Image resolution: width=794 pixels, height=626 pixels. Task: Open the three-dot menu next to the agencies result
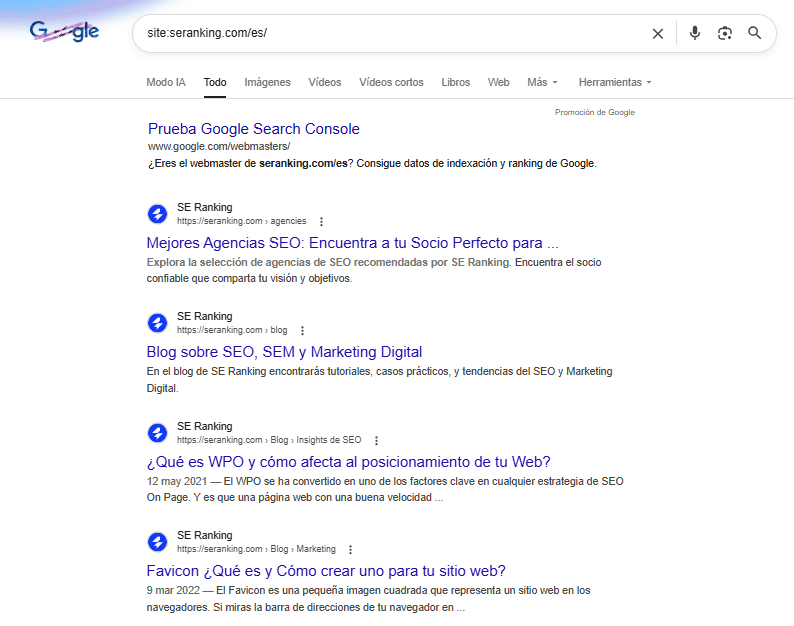(x=321, y=221)
